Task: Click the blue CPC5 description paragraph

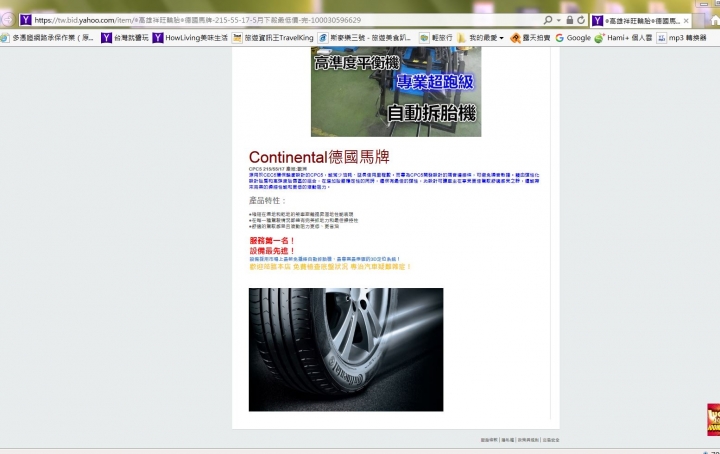Action: [x=394, y=181]
